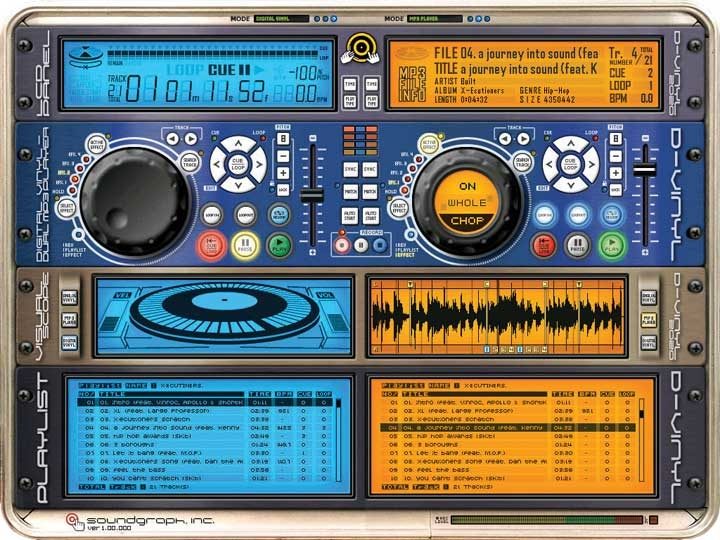Viewport: 720px width, 540px height.
Task: Click the right deck center Cue/Loop button
Action: coord(571,164)
